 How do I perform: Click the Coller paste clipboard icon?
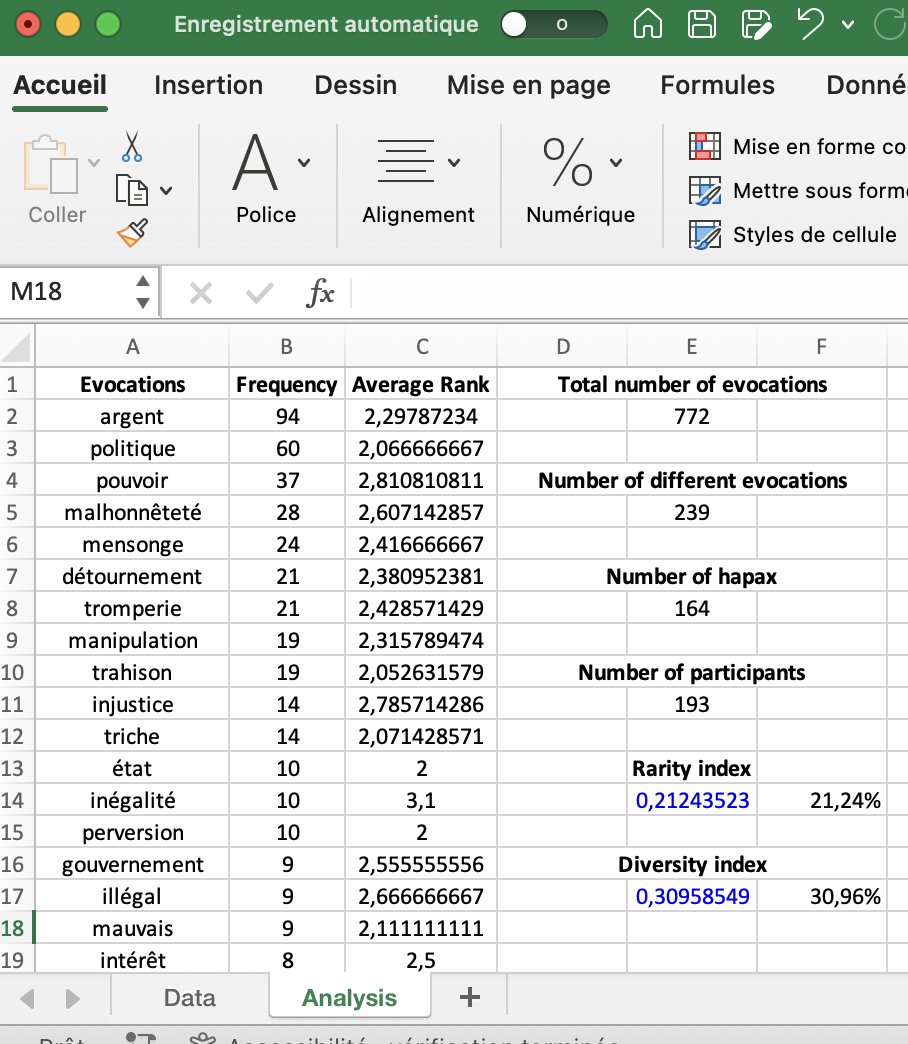tap(51, 164)
